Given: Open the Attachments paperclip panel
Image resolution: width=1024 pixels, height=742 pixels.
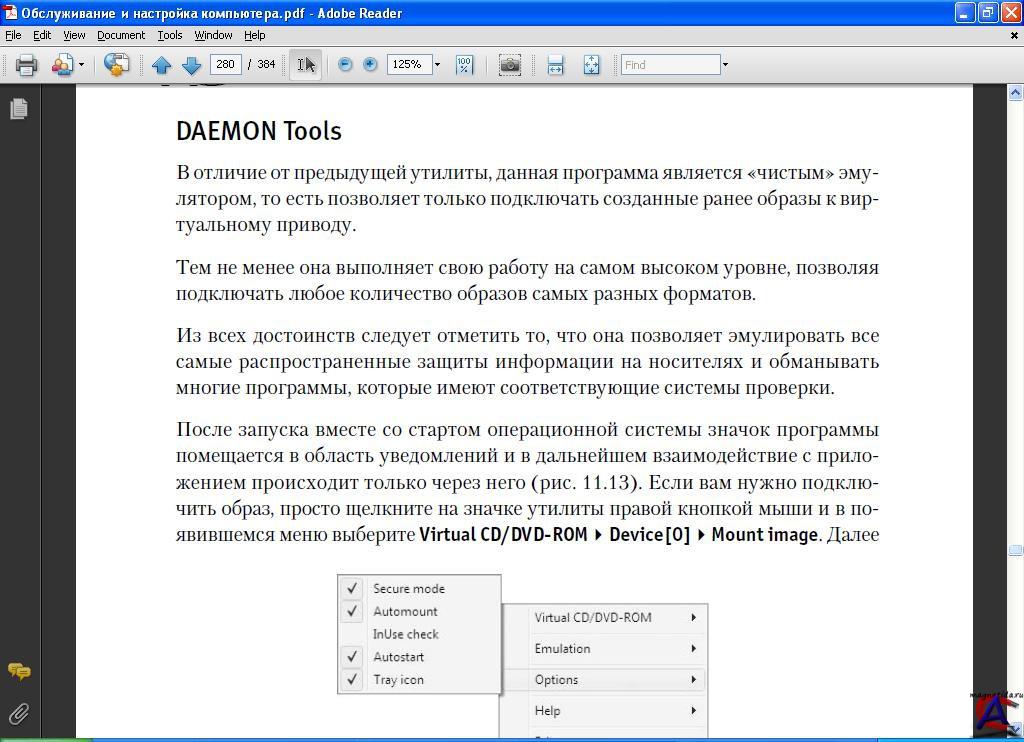Looking at the screenshot, I should point(18,713).
